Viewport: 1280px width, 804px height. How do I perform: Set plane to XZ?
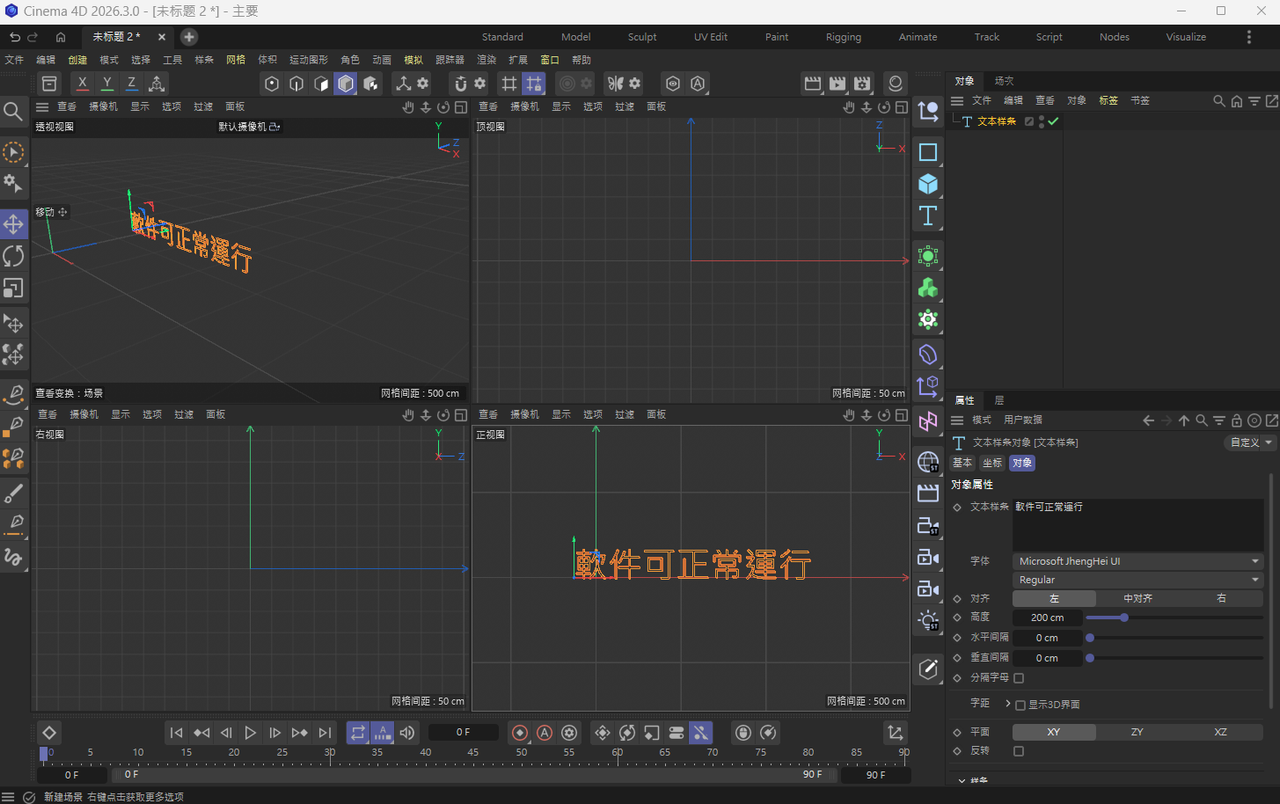1221,732
